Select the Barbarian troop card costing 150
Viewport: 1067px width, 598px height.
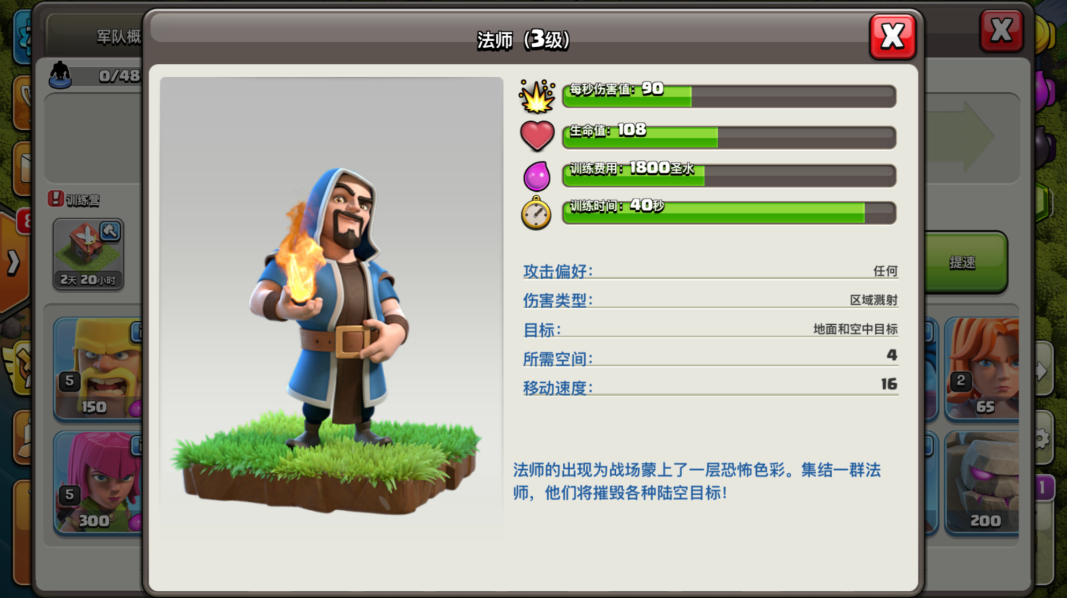[98, 368]
